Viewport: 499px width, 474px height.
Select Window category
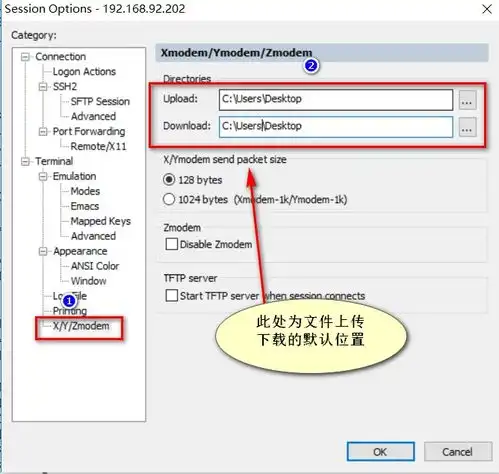[88, 281]
